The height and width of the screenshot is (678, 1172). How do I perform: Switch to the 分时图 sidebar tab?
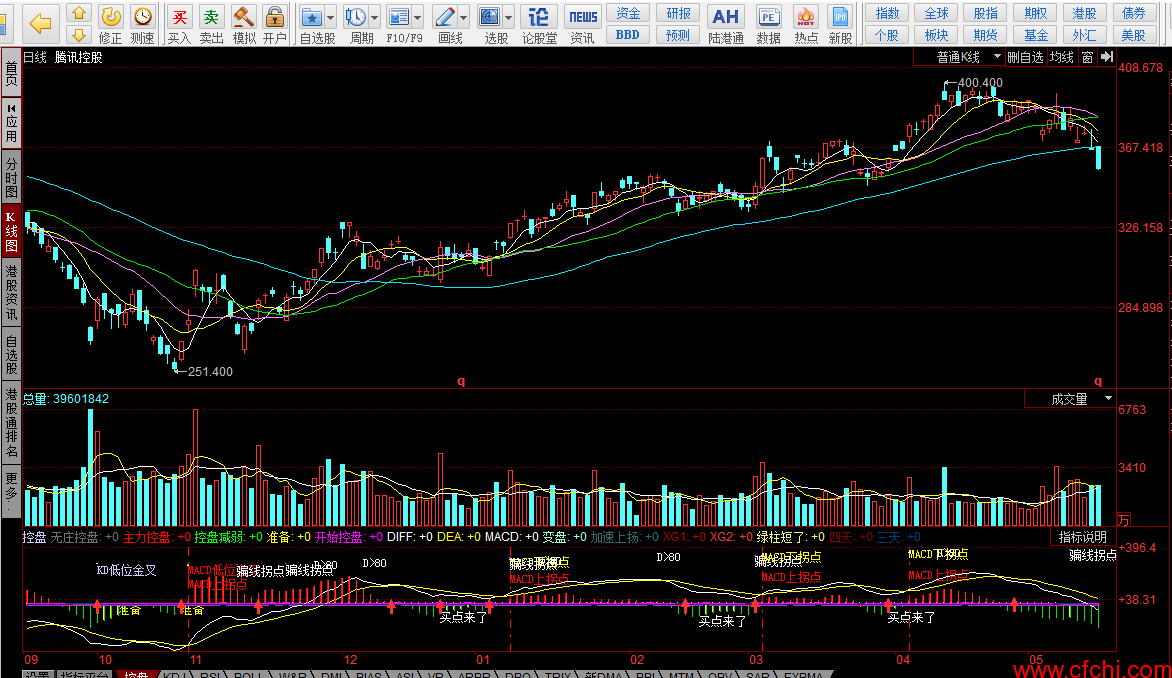coord(11,178)
